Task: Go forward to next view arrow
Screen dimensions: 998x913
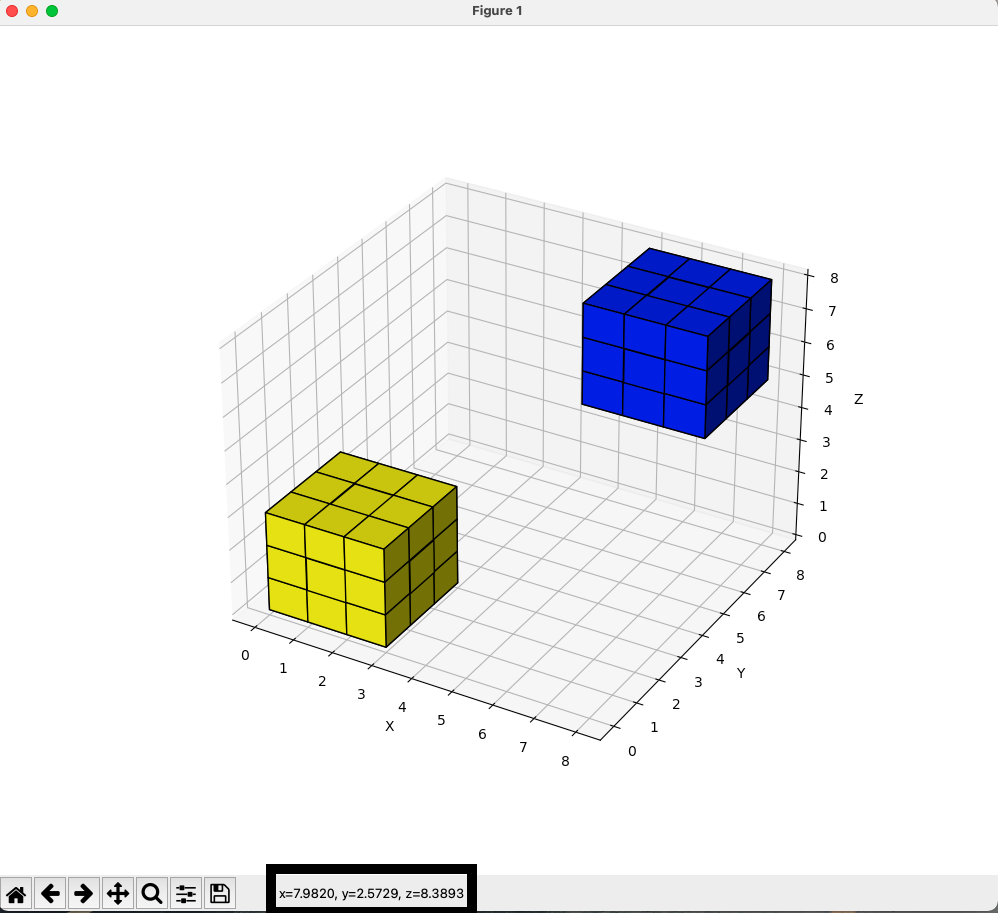Action: click(84, 893)
